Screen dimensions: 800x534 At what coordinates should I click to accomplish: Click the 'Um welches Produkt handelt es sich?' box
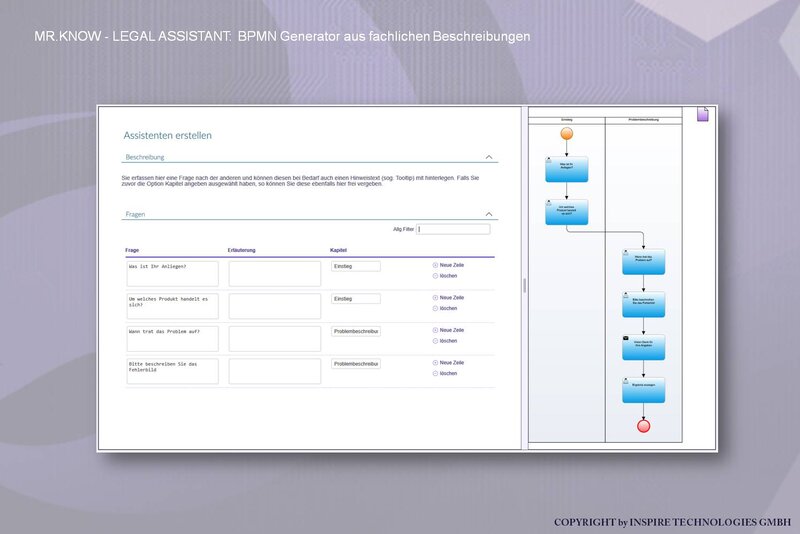tap(172, 306)
